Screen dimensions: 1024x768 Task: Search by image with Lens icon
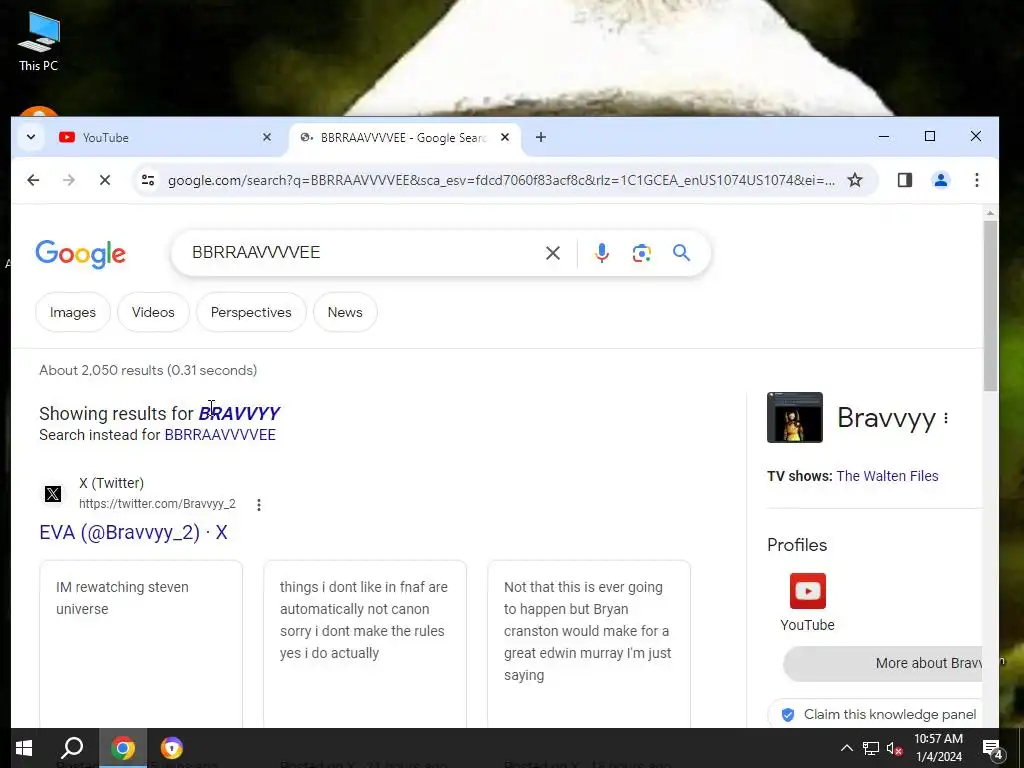[x=641, y=253]
